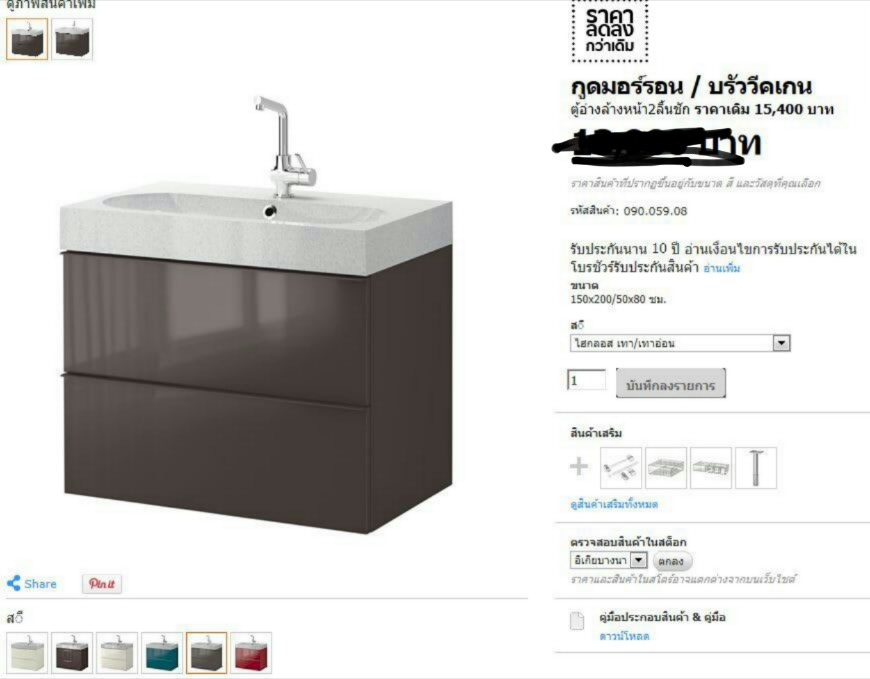Open the cabinet leg add-on product thumbnail
870x679 pixels.
[x=756, y=468]
